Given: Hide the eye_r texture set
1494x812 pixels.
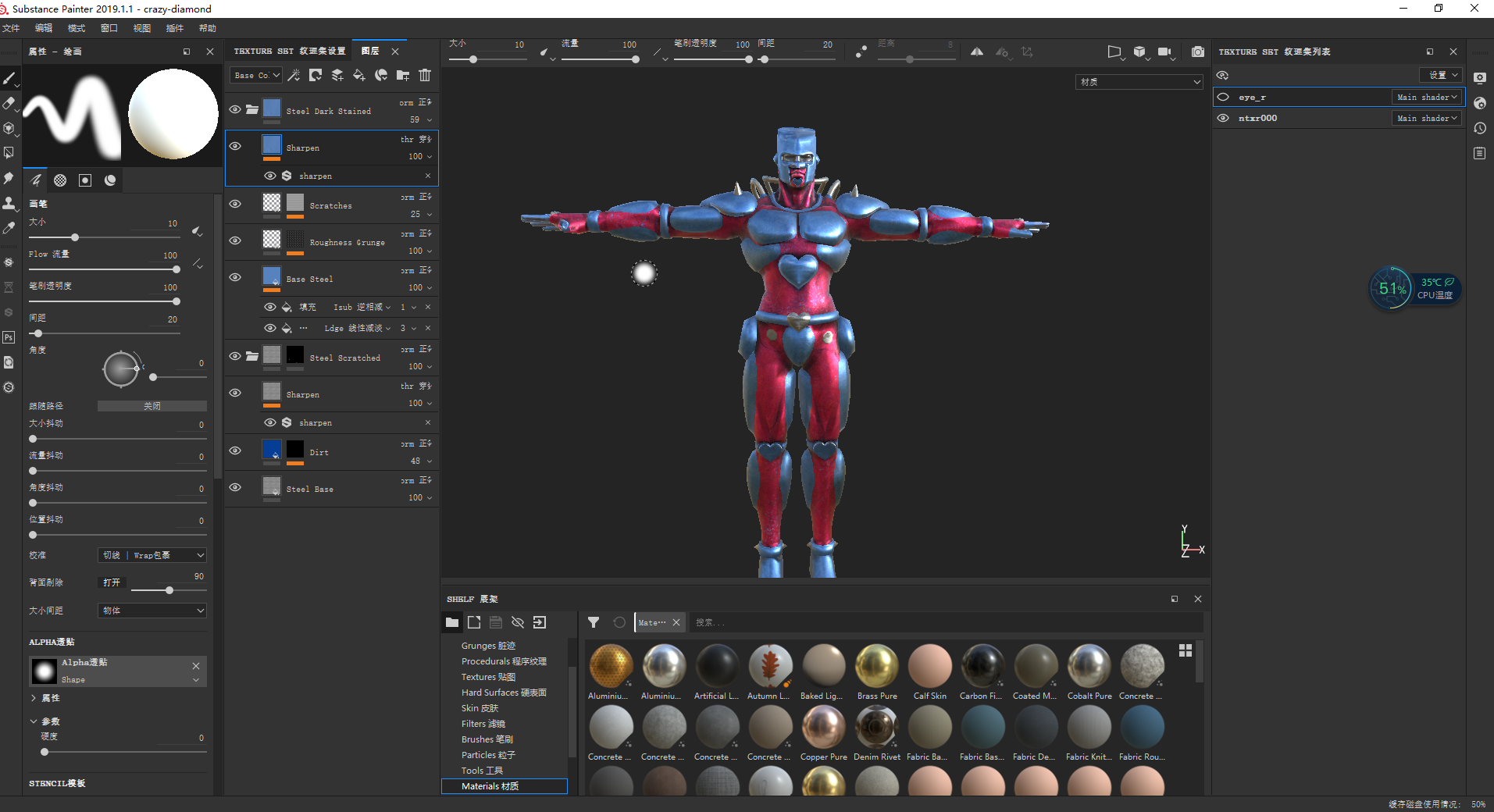Looking at the screenshot, I should point(1223,97).
